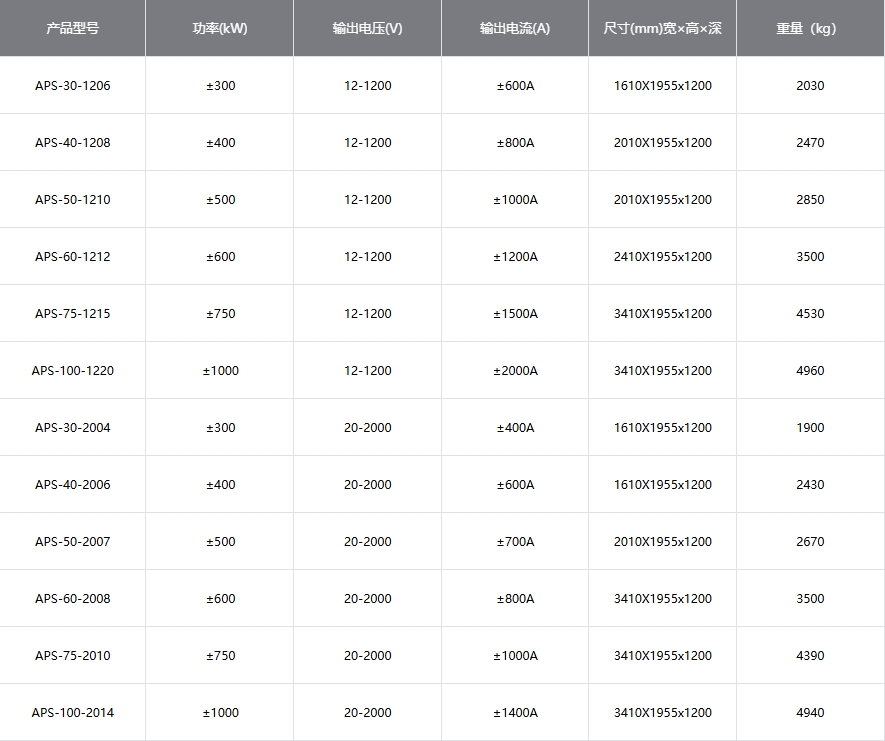The width and height of the screenshot is (885, 741).
Task: Click power ±300 in APS-30-1206 row
Action: click(x=221, y=86)
